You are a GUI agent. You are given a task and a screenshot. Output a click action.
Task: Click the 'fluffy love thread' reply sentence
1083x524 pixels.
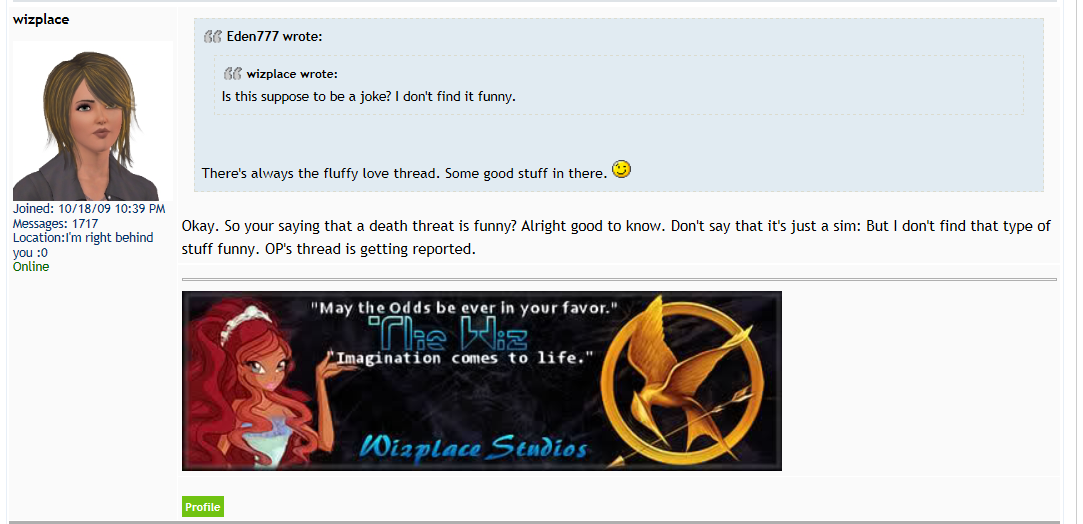405,173
